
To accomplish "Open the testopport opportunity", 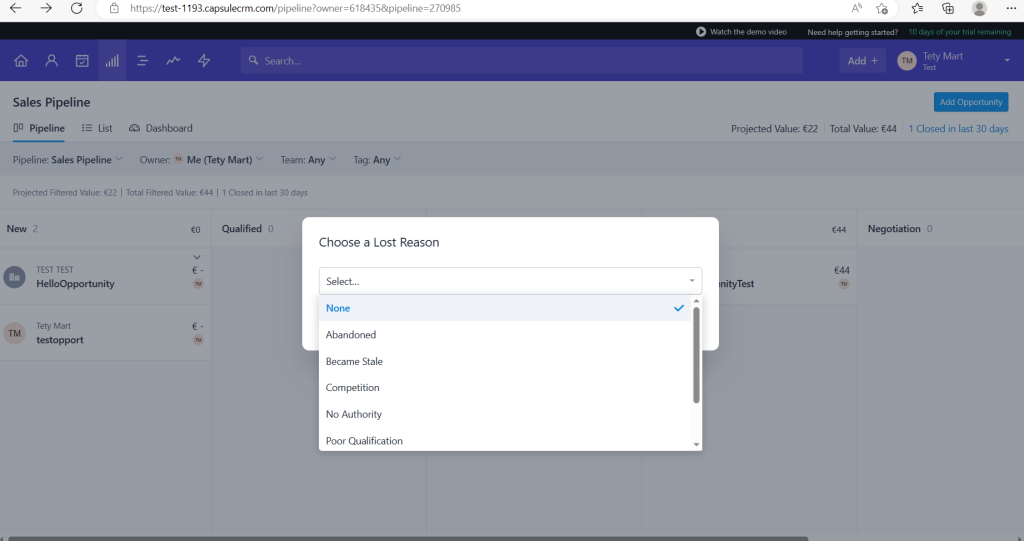I will [x=59, y=340].
